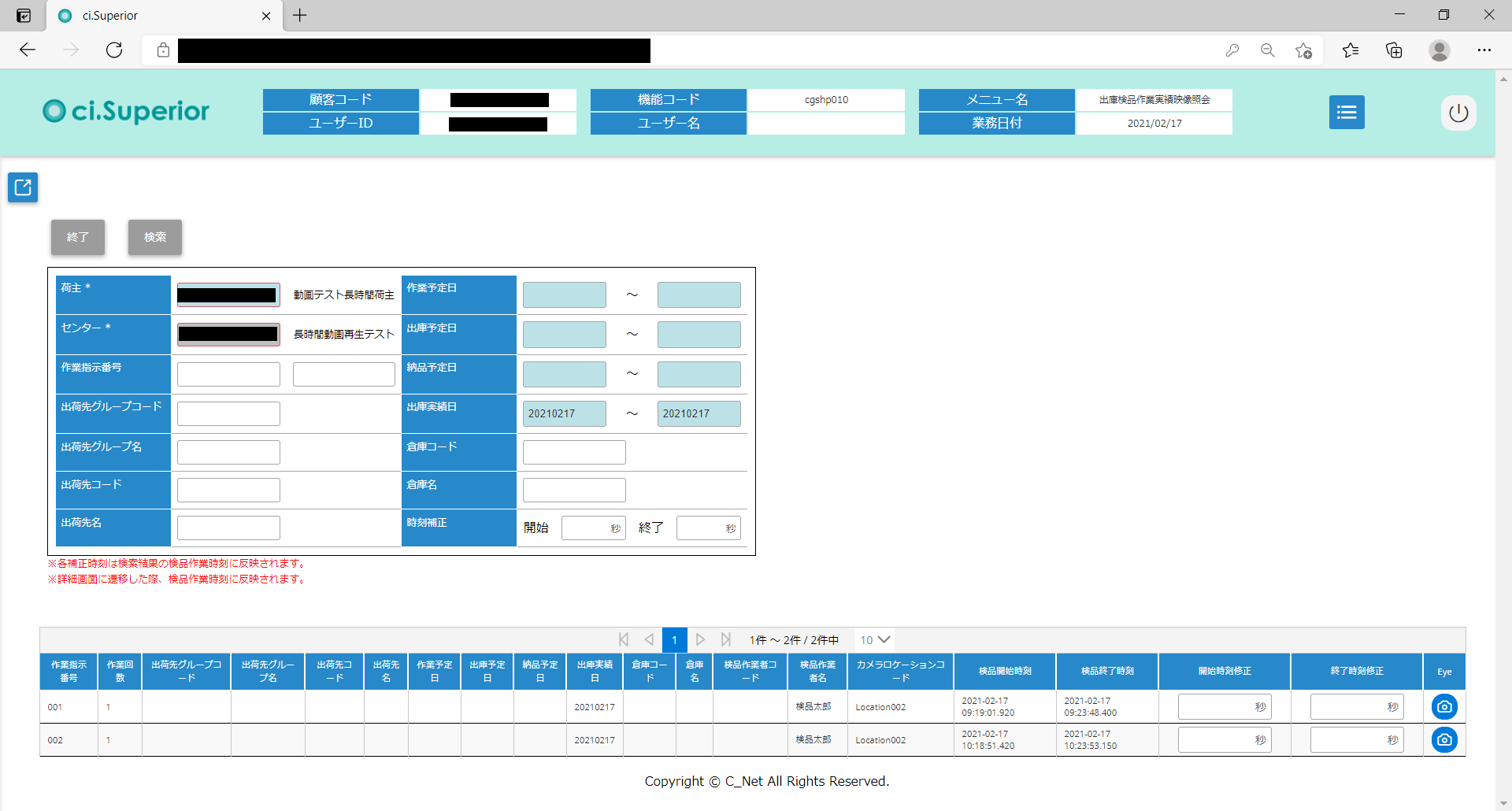Click 終了時刻修正 field in row 001

point(1357,707)
